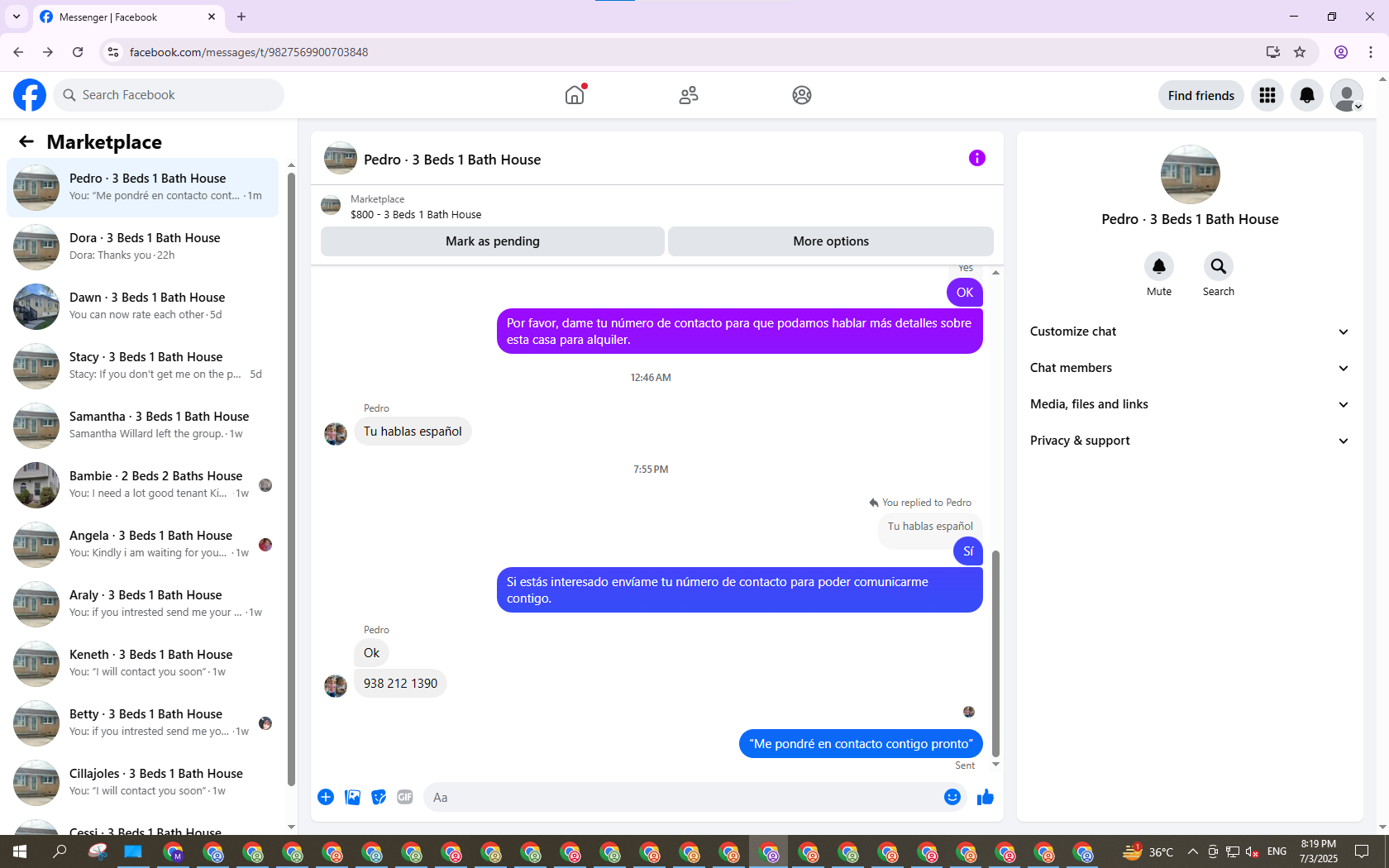This screenshot has height=868, width=1389.
Task: Expand Media, files and links section
Action: point(1190,404)
